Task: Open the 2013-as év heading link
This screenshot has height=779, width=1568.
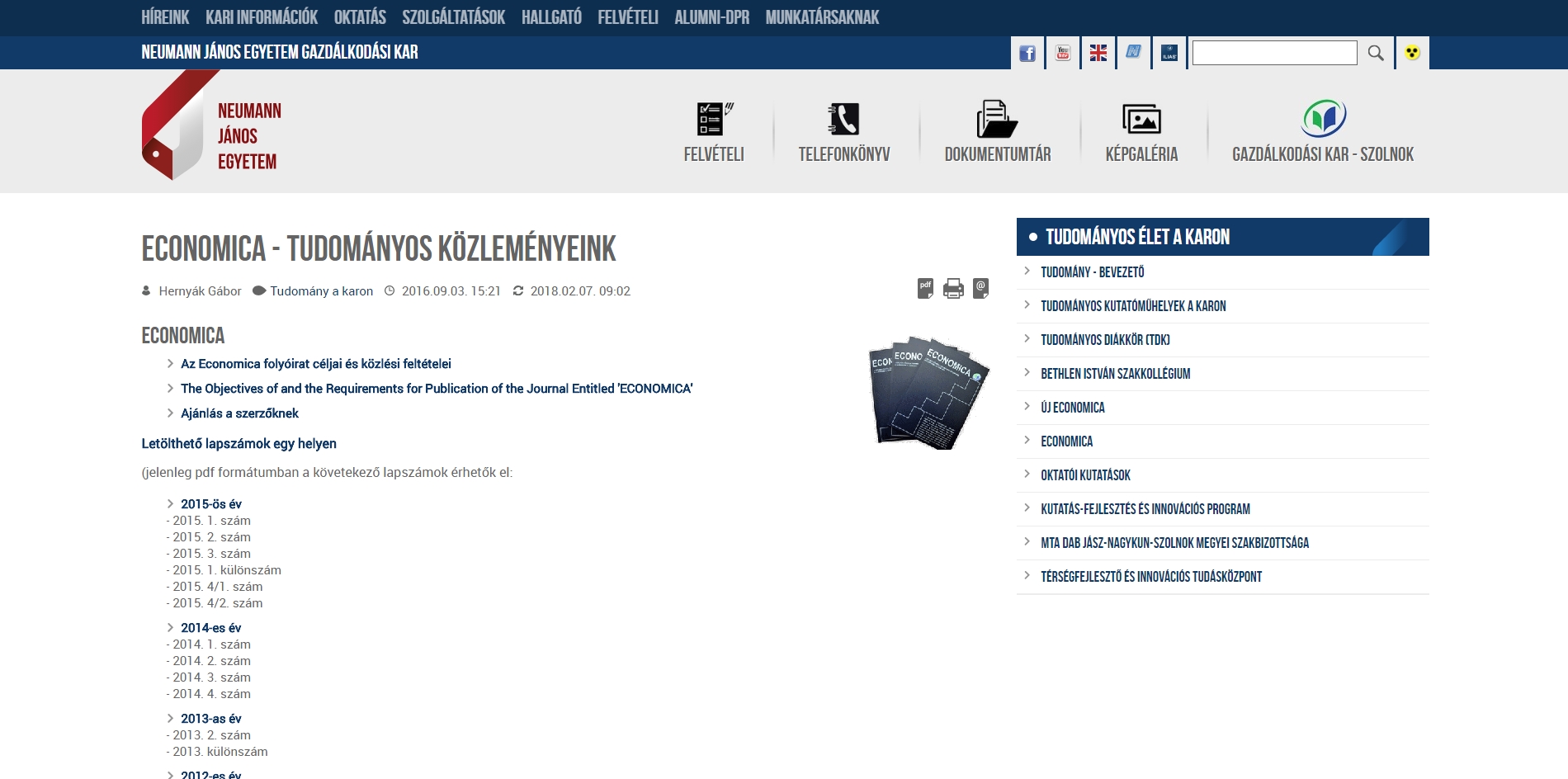Action: [211, 719]
